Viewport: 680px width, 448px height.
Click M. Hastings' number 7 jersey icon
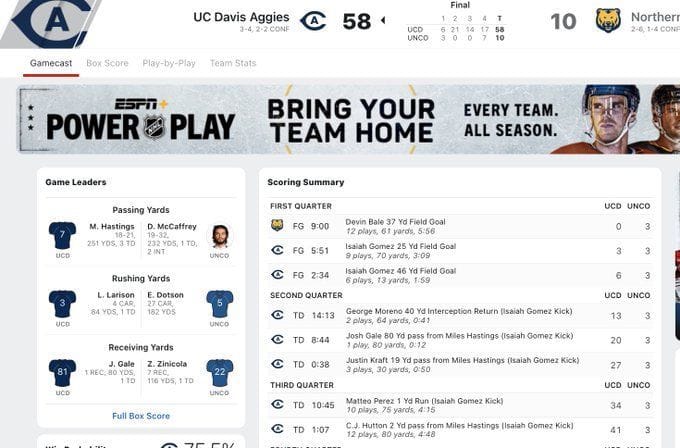62,235
